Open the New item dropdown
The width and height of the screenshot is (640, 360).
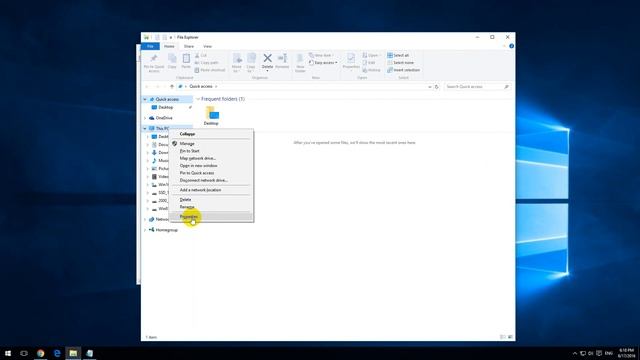[x=321, y=56]
